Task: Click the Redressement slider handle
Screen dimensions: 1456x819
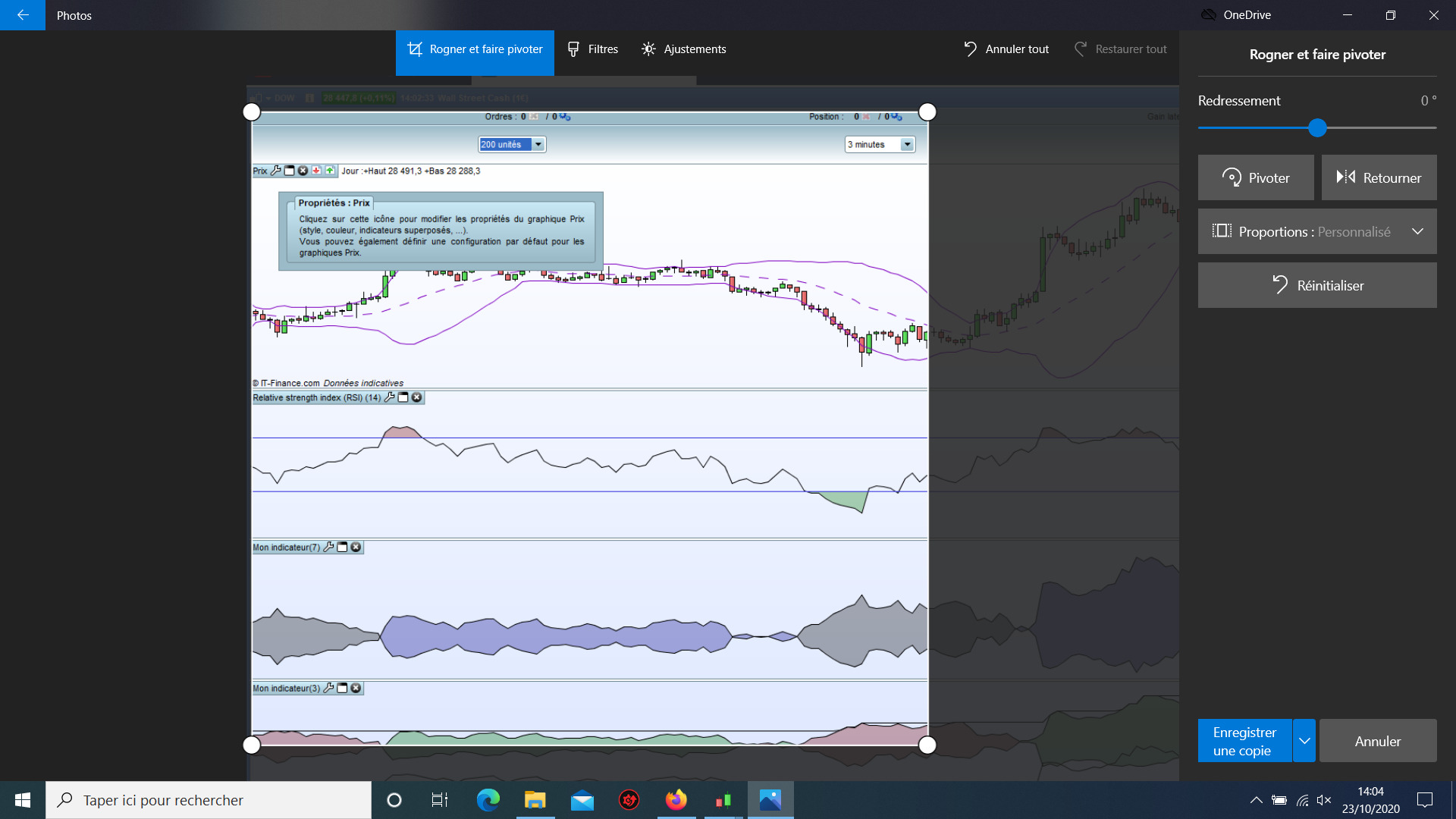Action: pyautogui.click(x=1317, y=128)
